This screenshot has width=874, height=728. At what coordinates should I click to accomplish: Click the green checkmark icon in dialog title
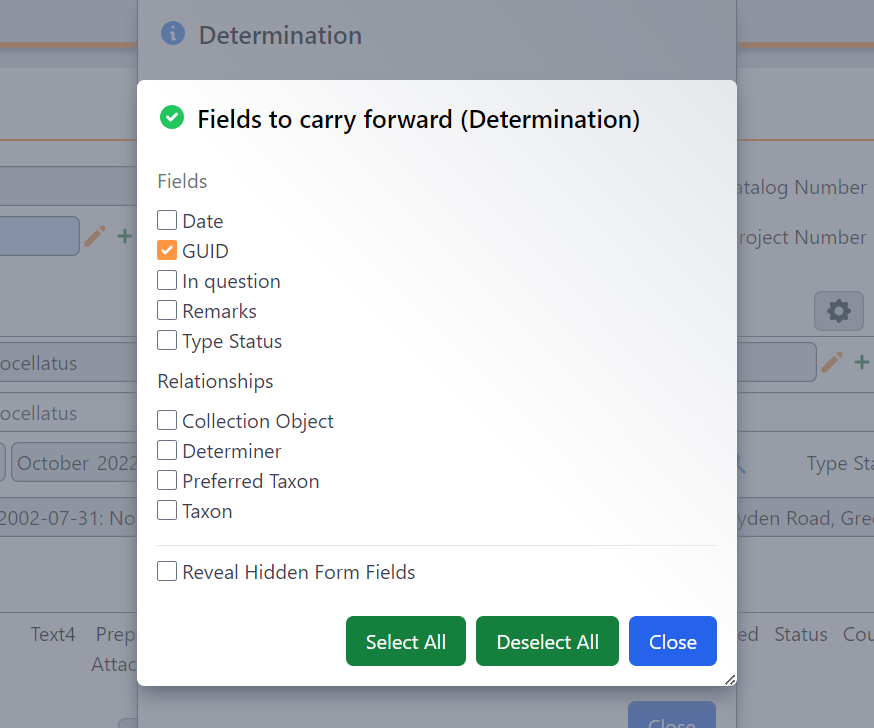pos(171,117)
